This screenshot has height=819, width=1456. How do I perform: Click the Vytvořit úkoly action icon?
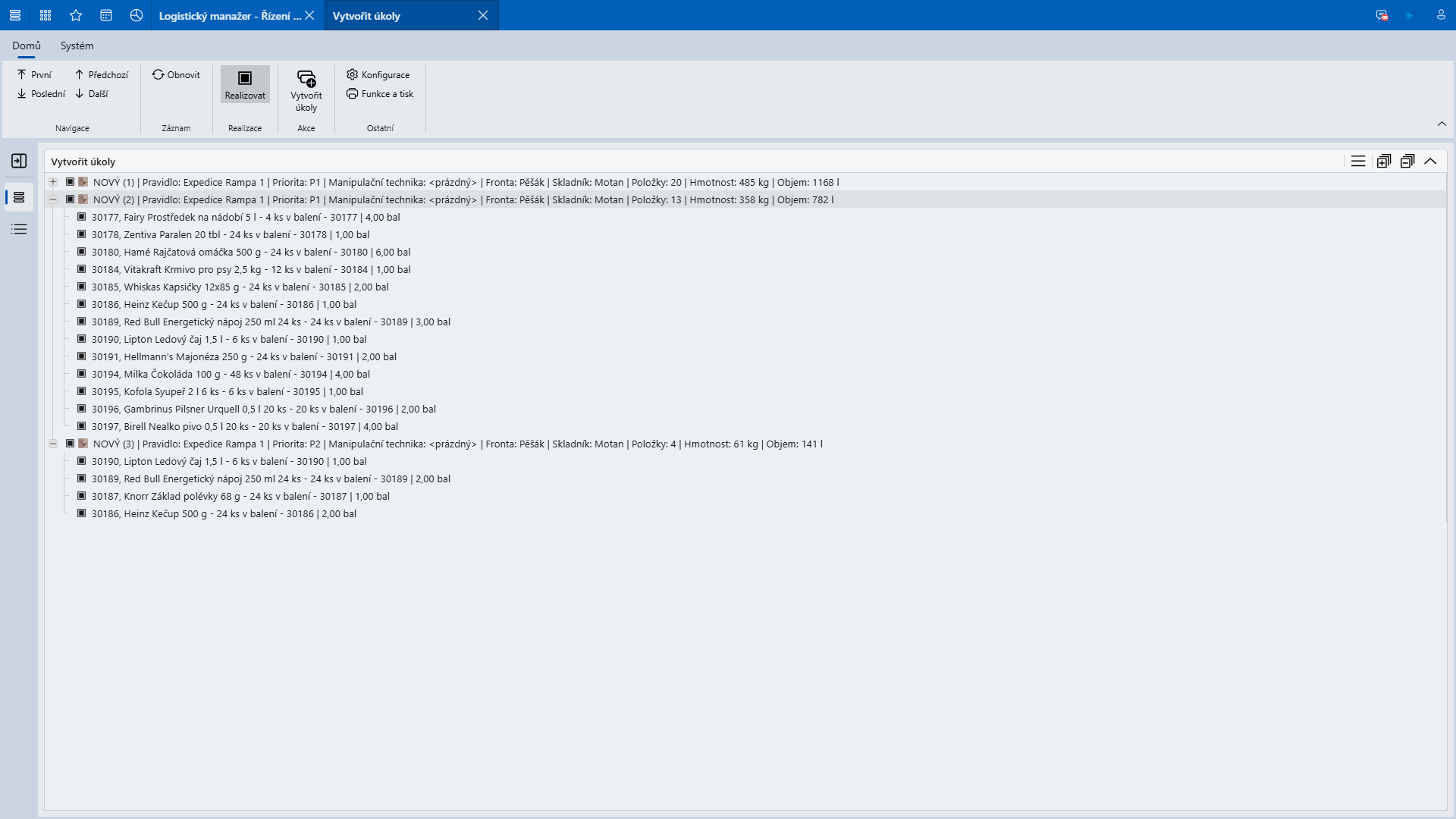click(x=306, y=78)
